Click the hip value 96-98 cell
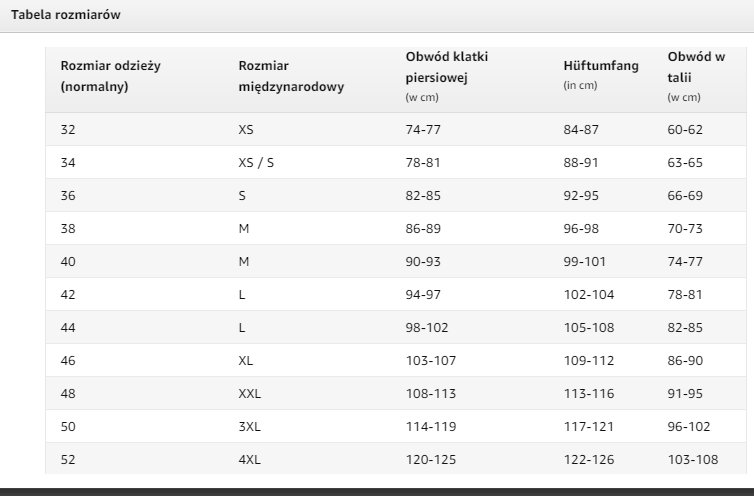 (581, 229)
